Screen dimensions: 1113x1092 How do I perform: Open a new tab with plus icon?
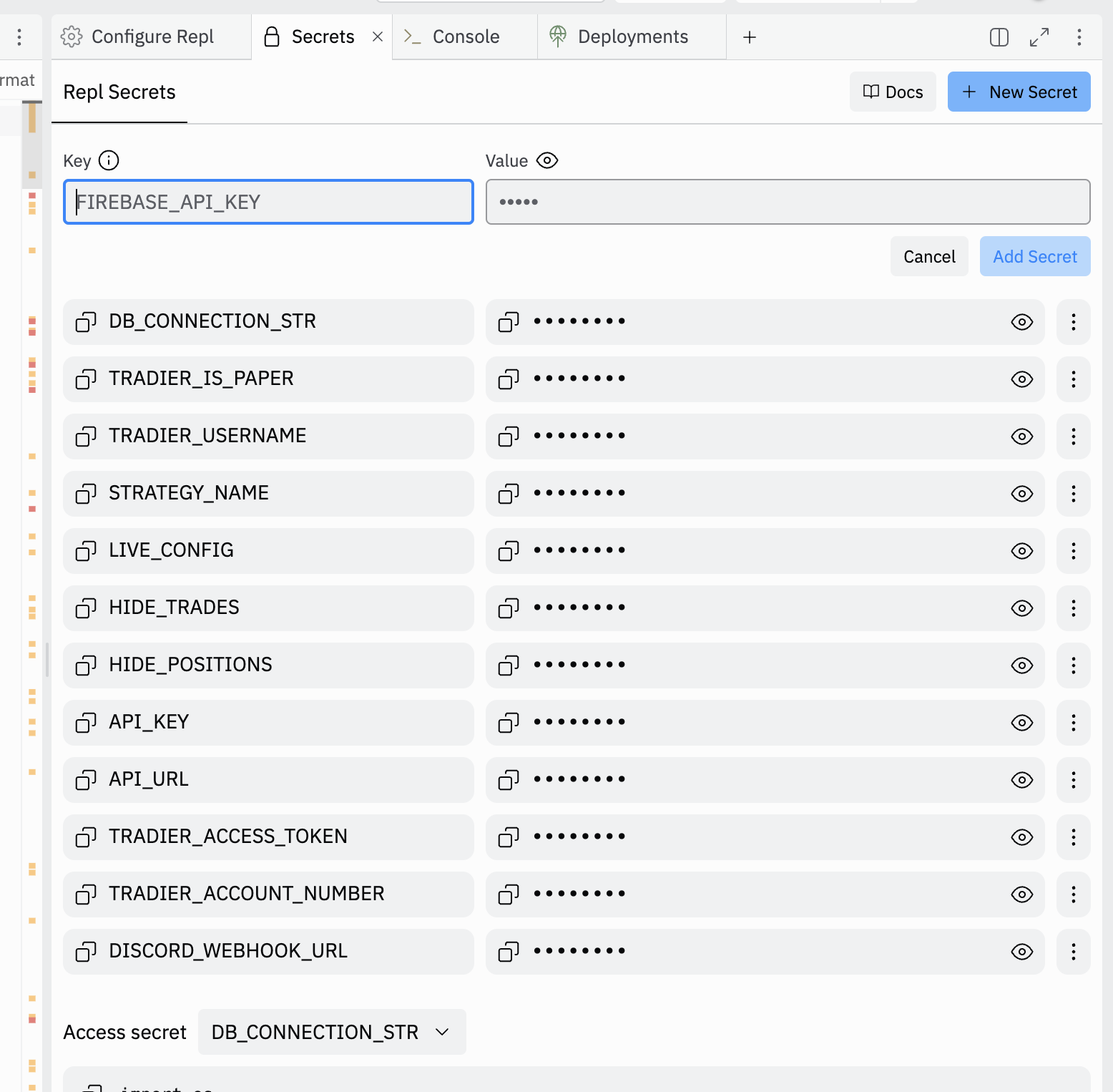749,37
